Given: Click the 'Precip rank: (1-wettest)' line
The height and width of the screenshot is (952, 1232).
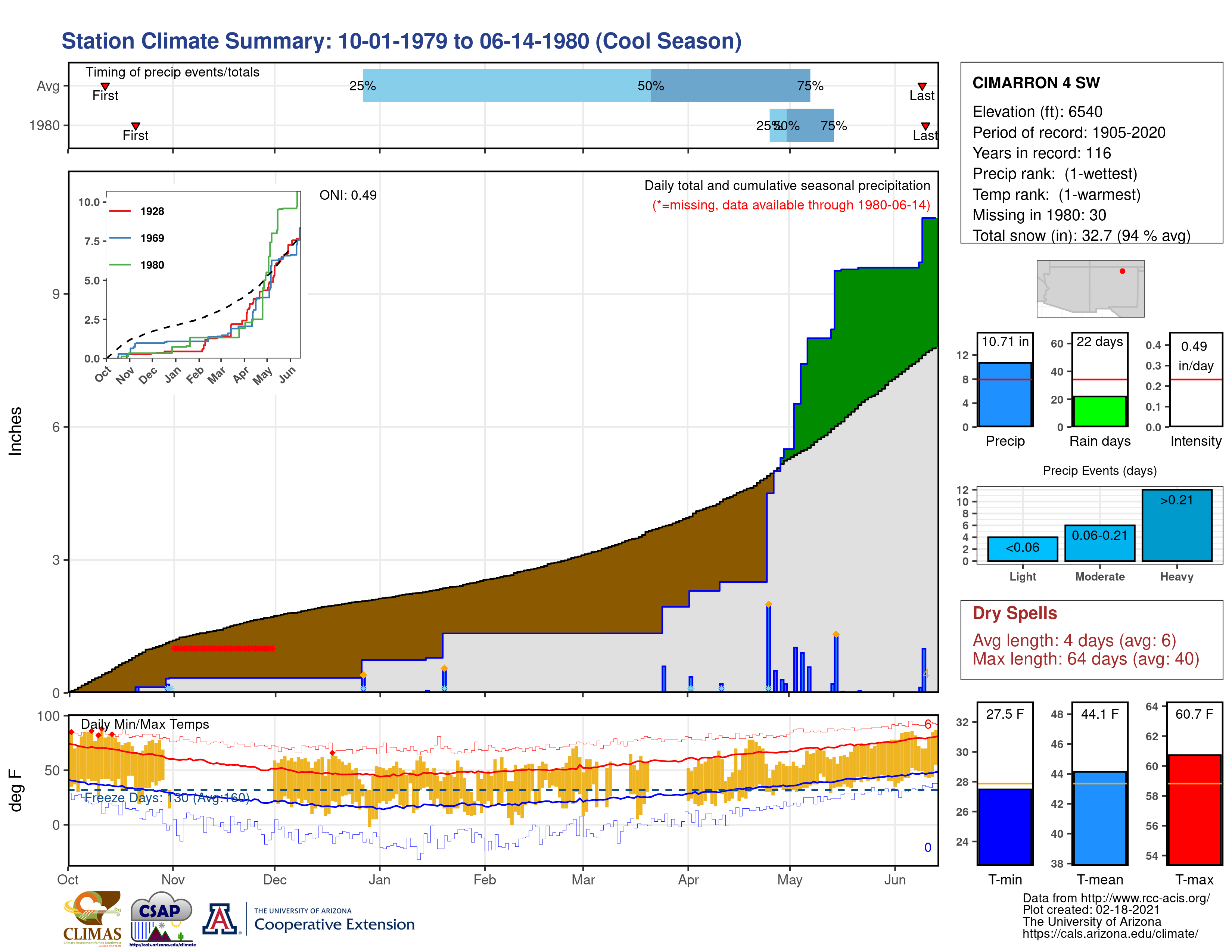Looking at the screenshot, I should click(1054, 174).
